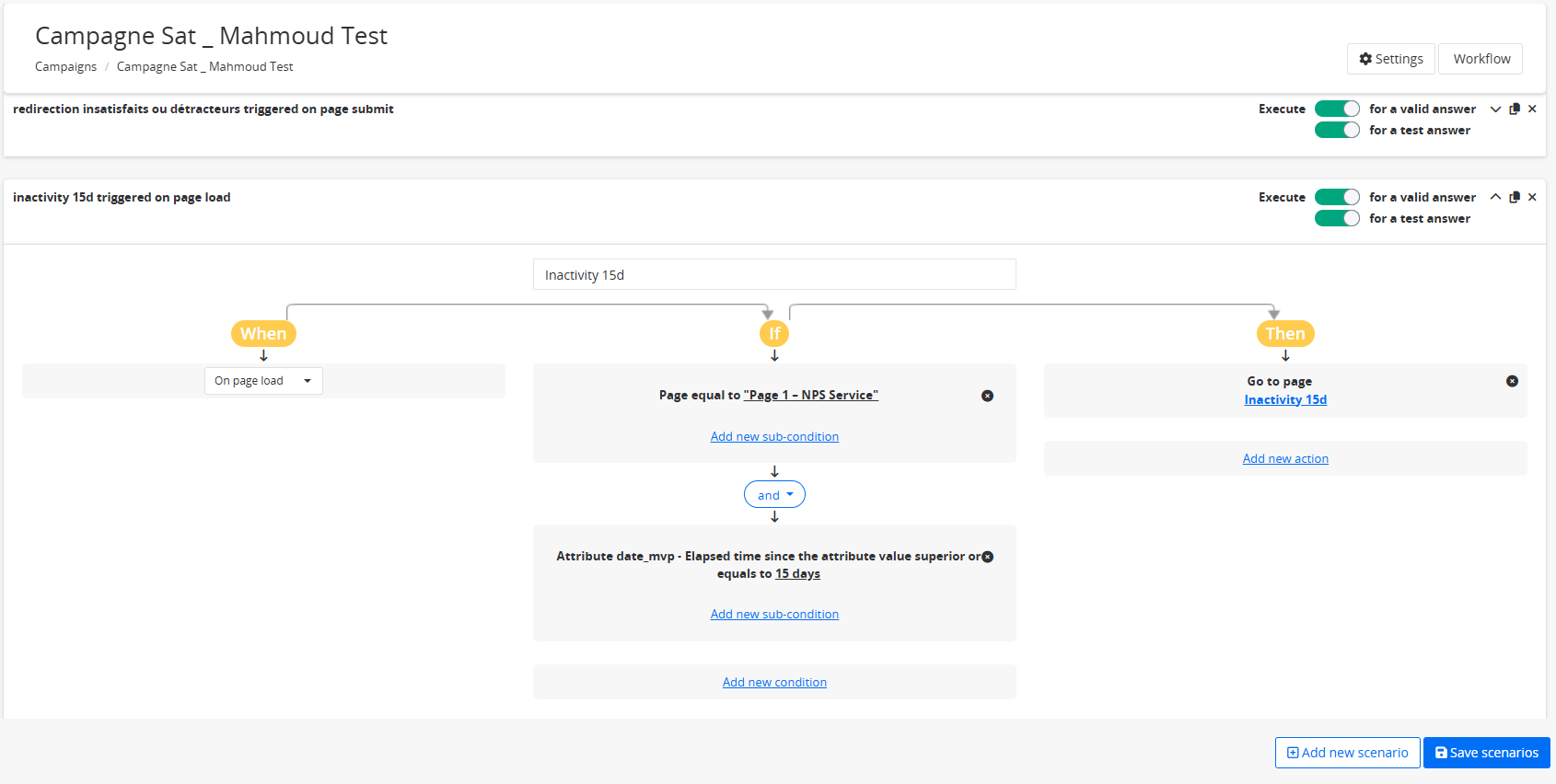Open the On page load trigger dropdown
Screen dimensions: 1556x784
coord(263,381)
